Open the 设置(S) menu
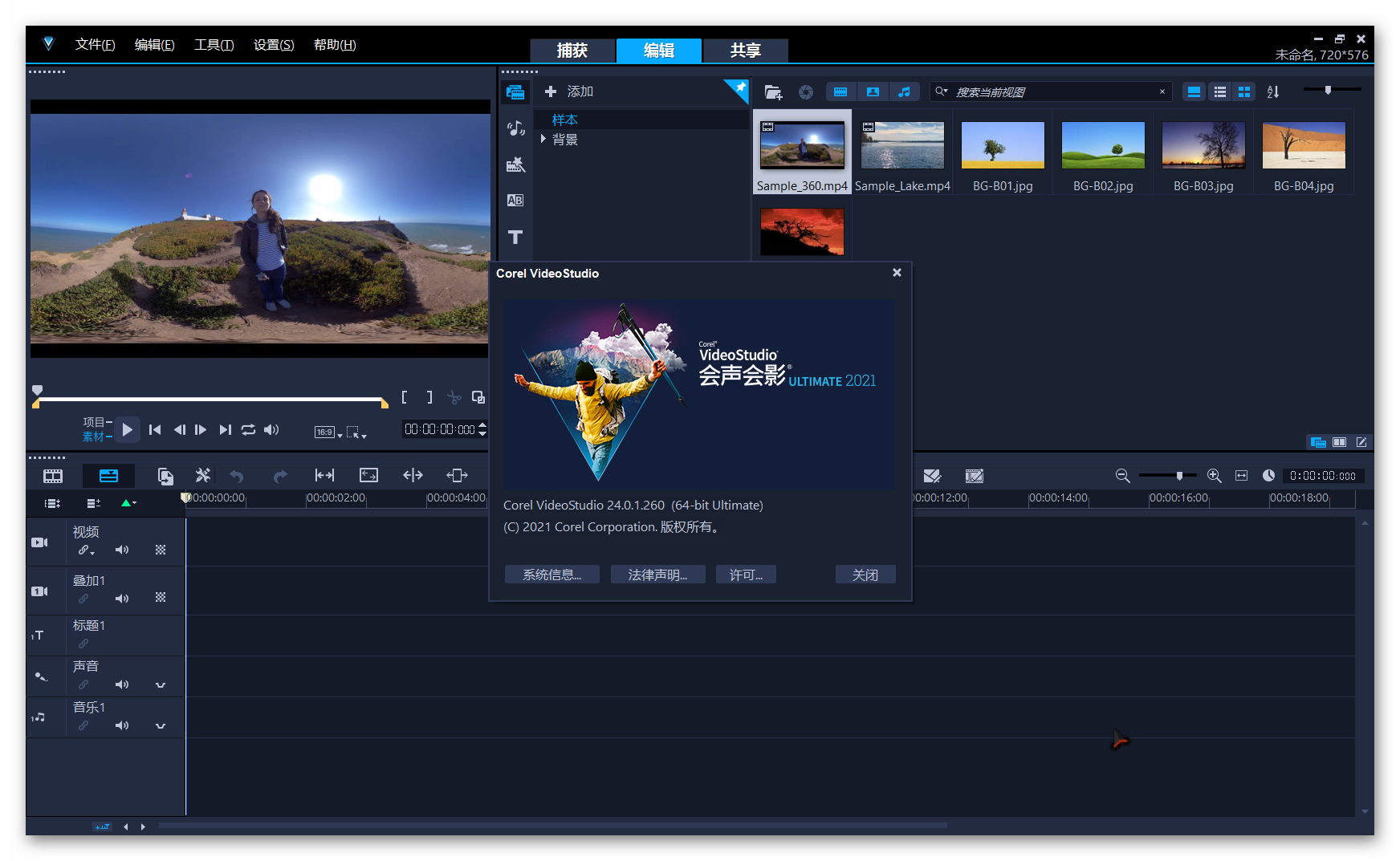 tap(274, 45)
